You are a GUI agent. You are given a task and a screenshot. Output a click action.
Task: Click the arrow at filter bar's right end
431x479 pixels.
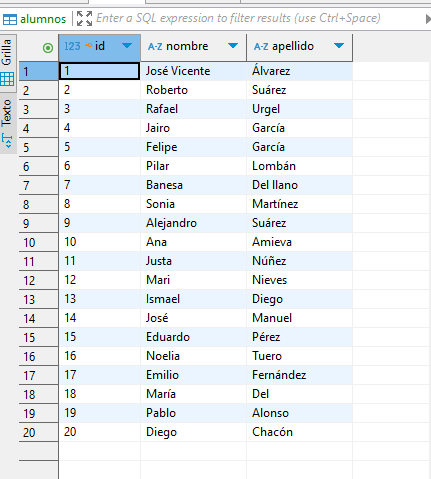(428, 19)
